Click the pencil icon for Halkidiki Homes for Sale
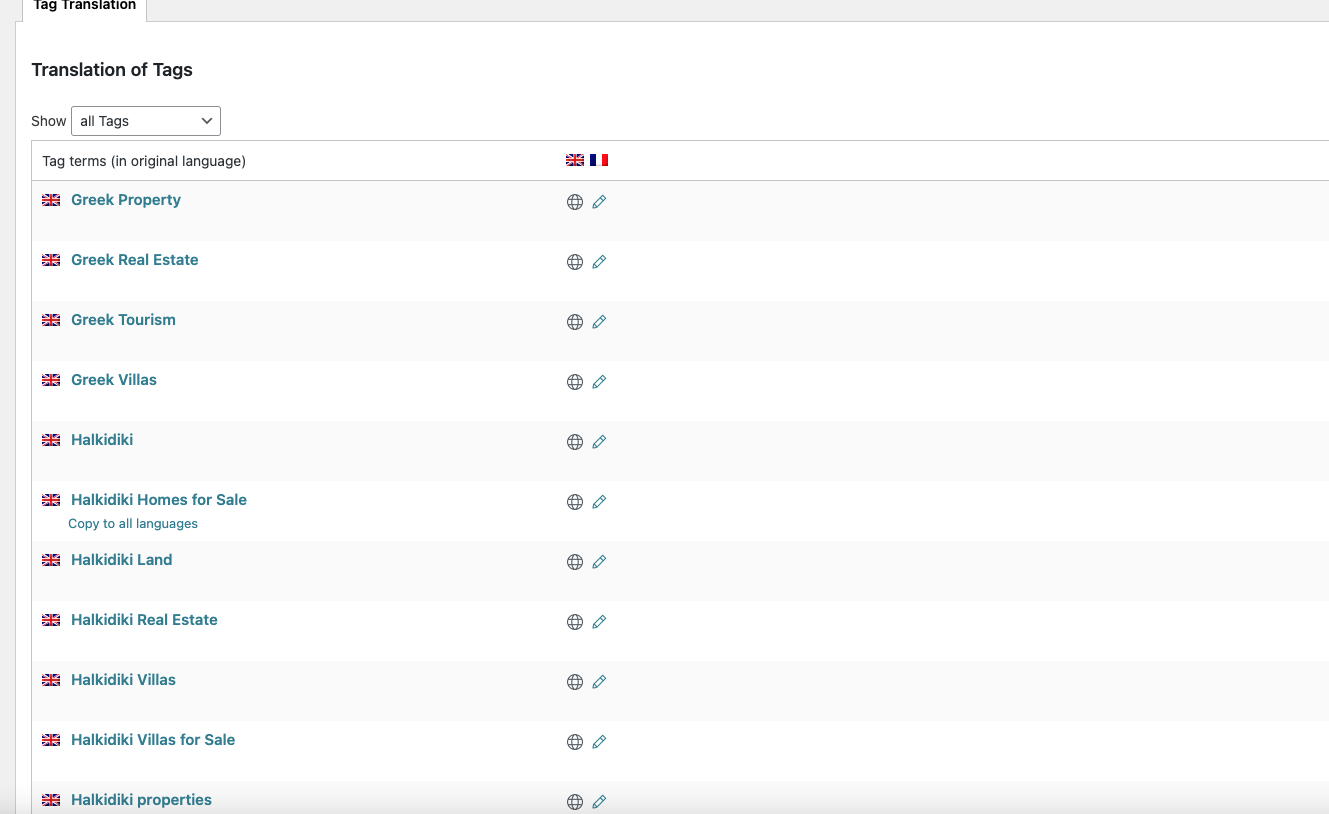This screenshot has height=814, width=1329. coord(599,502)
